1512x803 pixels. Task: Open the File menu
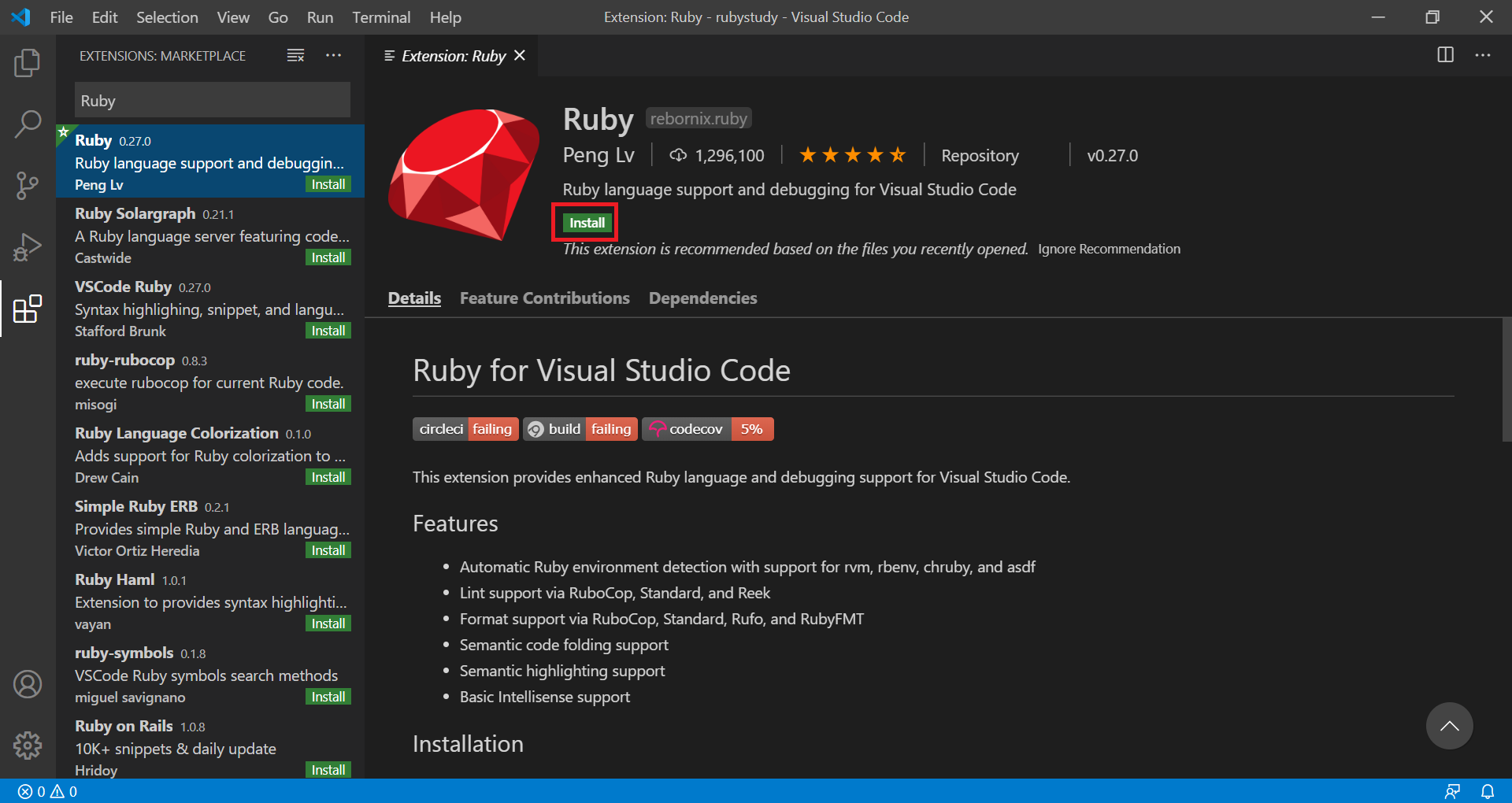pyautogui.click(x=61, y=17)
